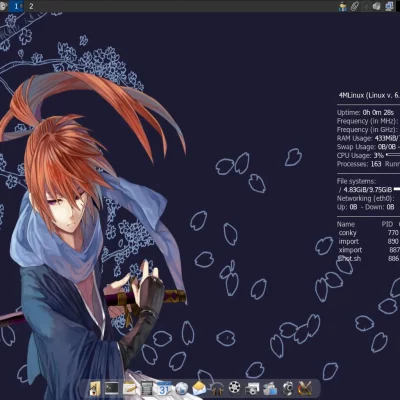The height and width of the screenshot is (400, 400).
Task: Open the film reel video player icon
Action: [235, 388]
